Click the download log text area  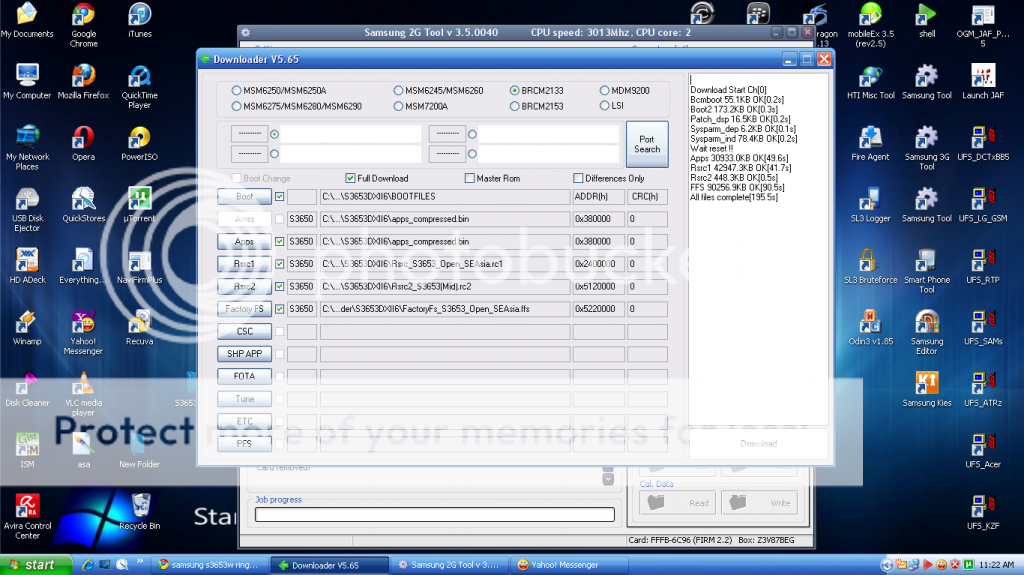758,249
